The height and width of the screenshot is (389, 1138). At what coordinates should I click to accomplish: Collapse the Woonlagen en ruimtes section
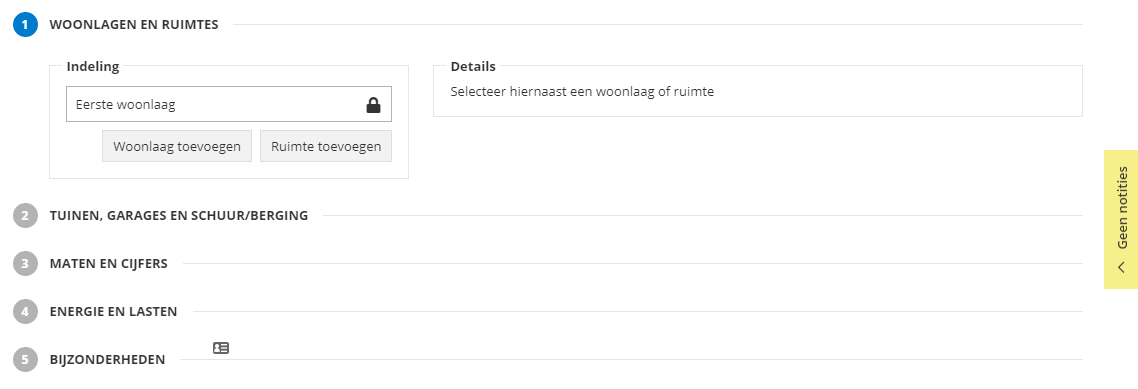click(134, 25)
